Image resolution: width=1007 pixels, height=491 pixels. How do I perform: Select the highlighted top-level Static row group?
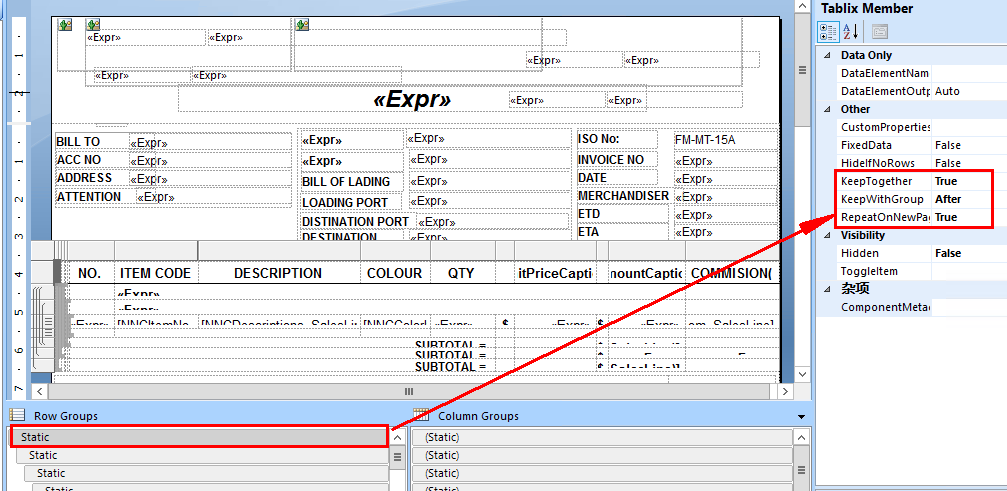pyautogui.click(x=199, y=437)
